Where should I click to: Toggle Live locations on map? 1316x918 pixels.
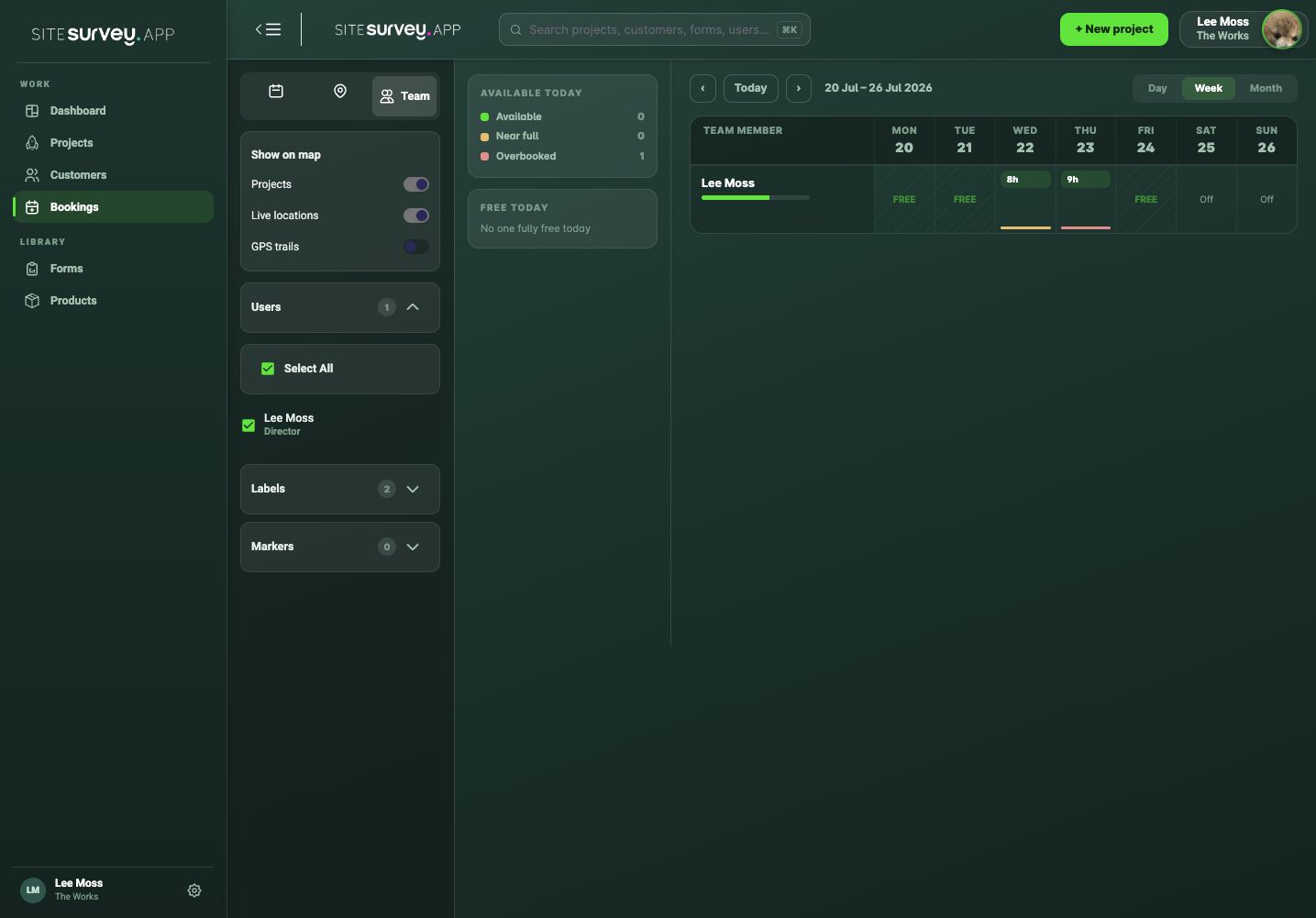point(416,216)
